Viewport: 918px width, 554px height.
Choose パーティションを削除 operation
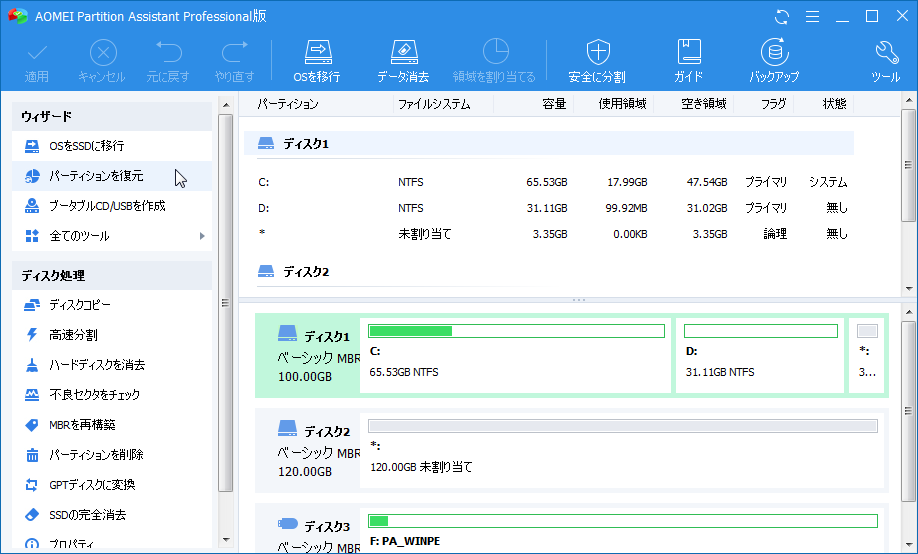112,454
